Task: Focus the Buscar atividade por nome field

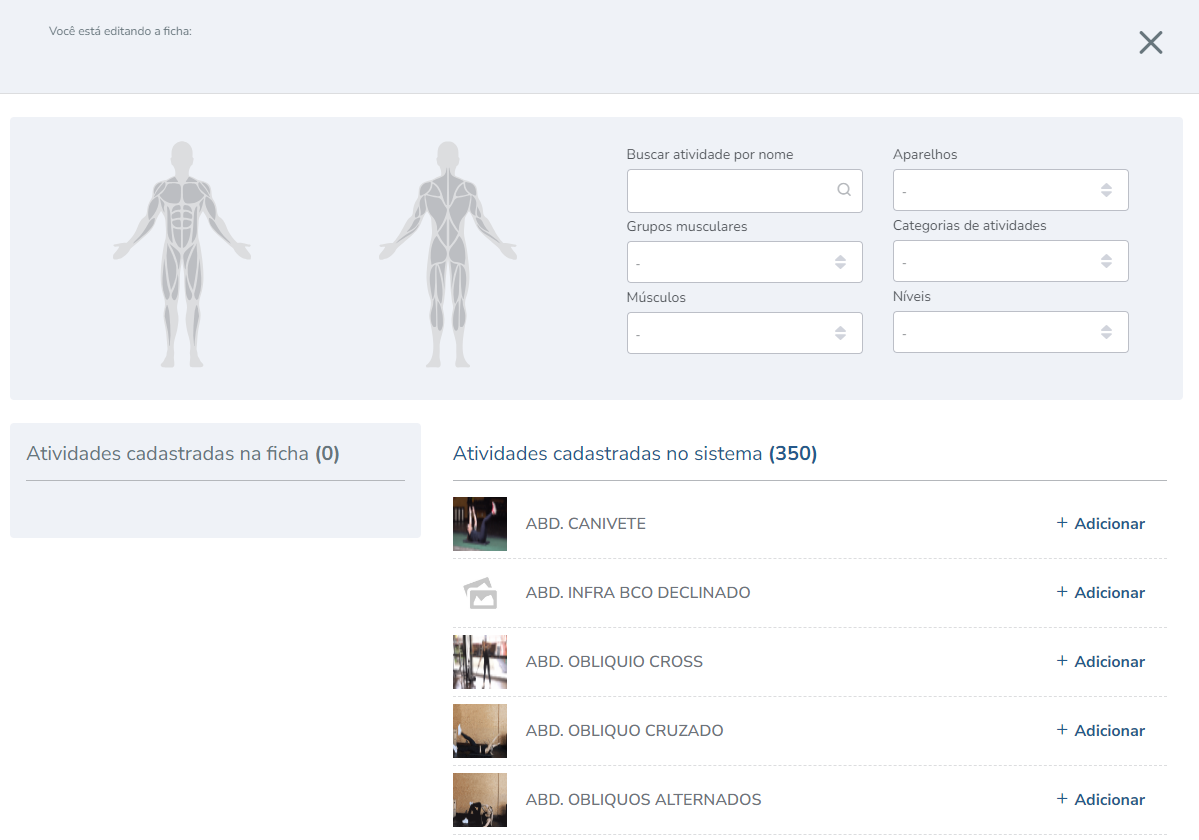Action: tap(730, 191)
